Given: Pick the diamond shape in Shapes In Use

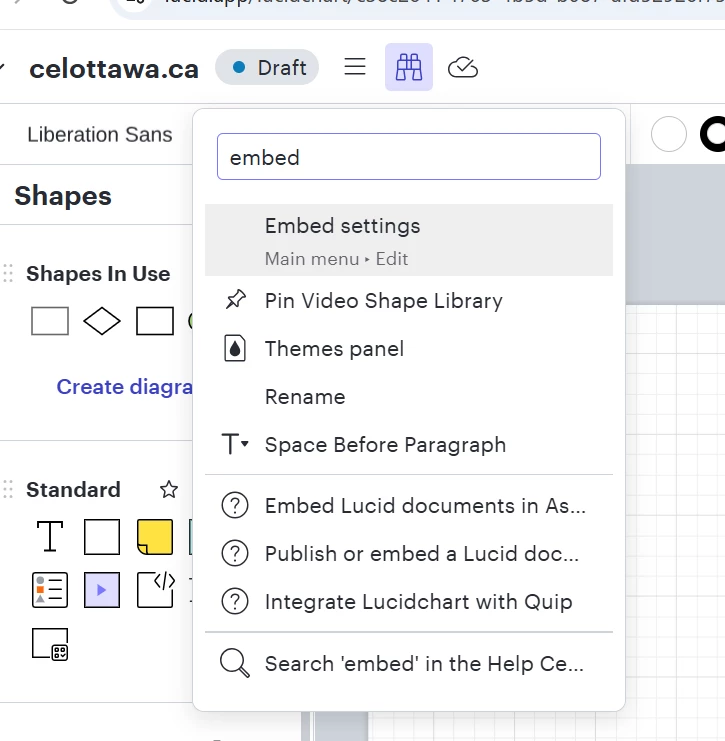Looking at the screenshot, I should 102,321.
